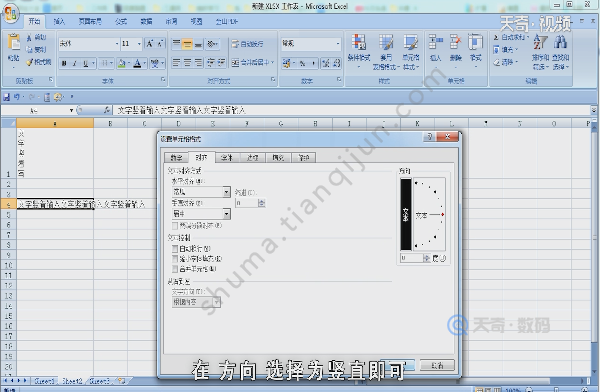600x392 pixels.
Task: Switch to the Fill tab in the dialog
Action: [278, 157]
